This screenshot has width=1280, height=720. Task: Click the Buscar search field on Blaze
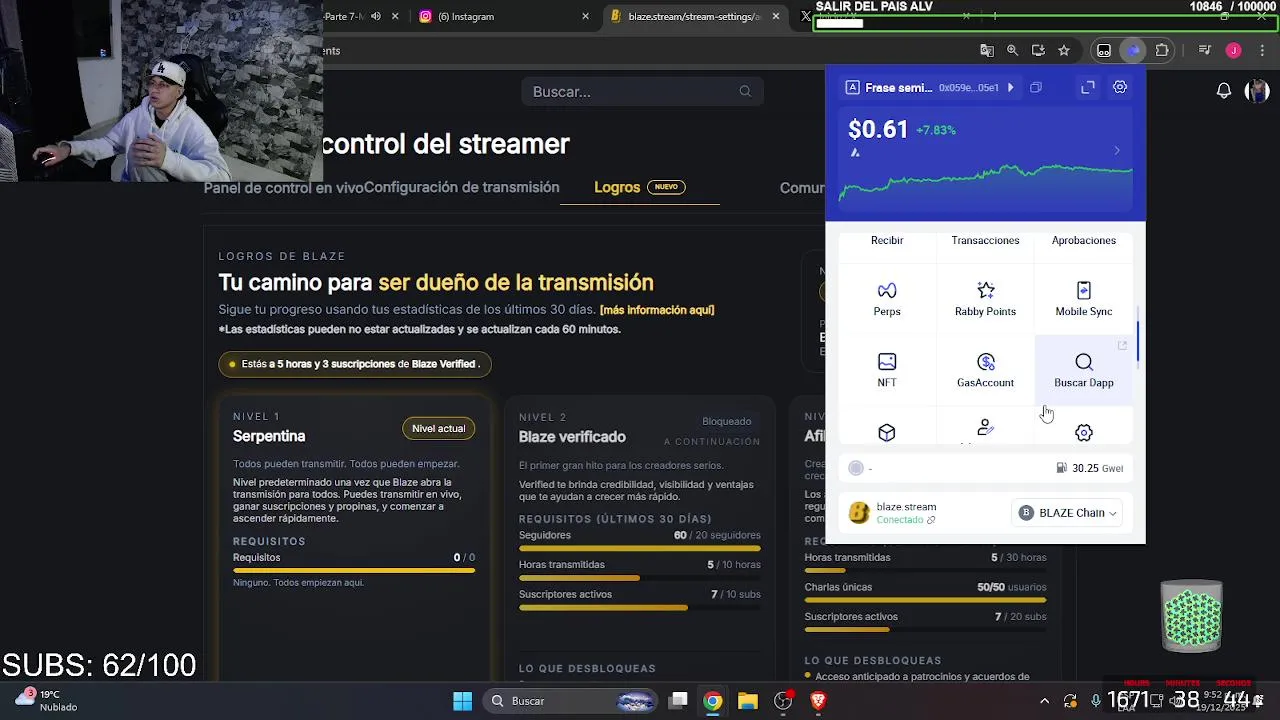(x=642, y=91)
